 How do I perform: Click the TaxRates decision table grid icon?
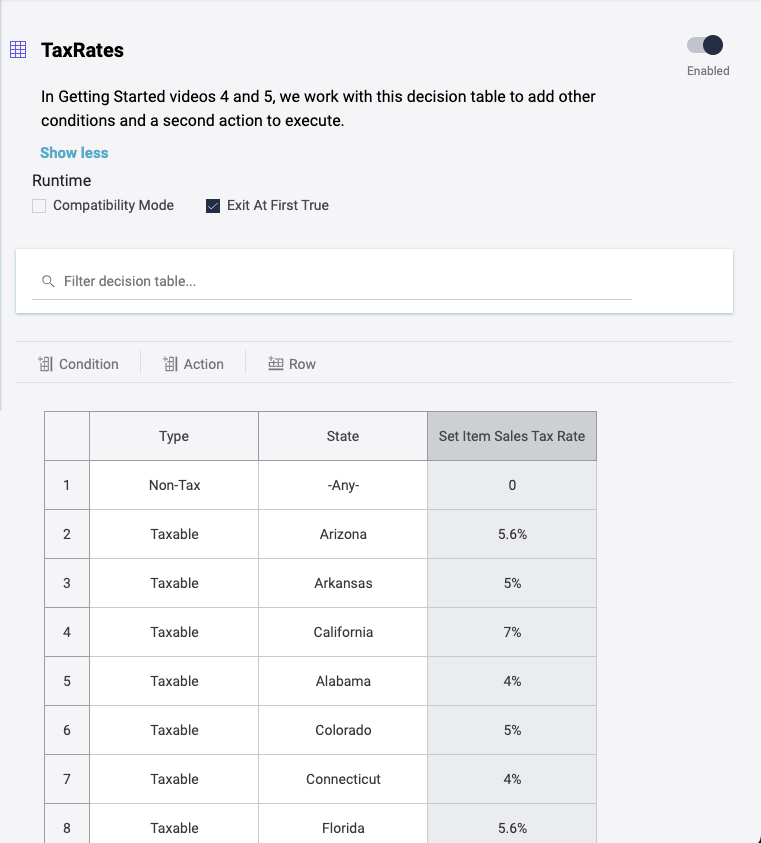click(x=17, y=50)
